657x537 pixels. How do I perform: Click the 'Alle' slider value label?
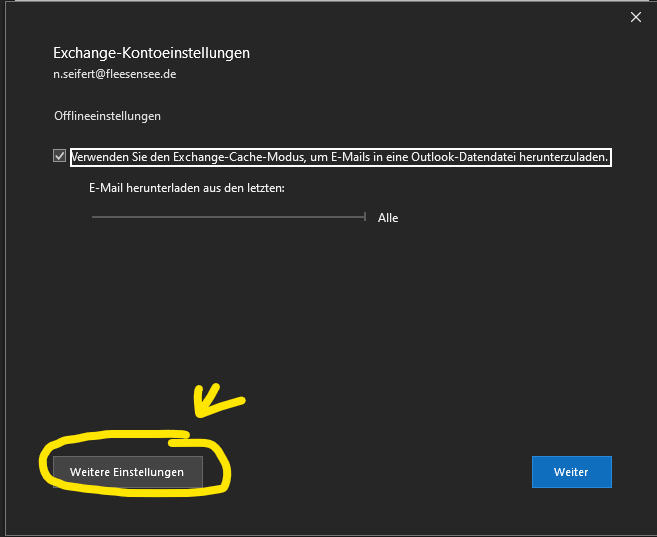pos(388,218)
